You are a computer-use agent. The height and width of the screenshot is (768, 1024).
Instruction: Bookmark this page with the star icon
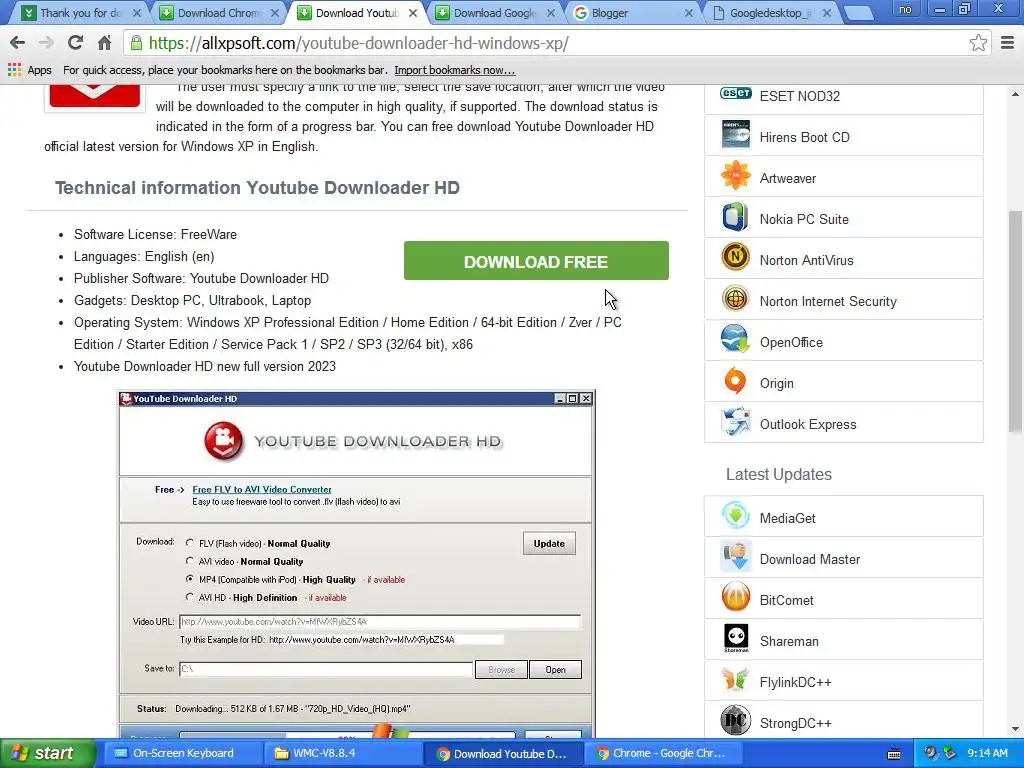978,43
